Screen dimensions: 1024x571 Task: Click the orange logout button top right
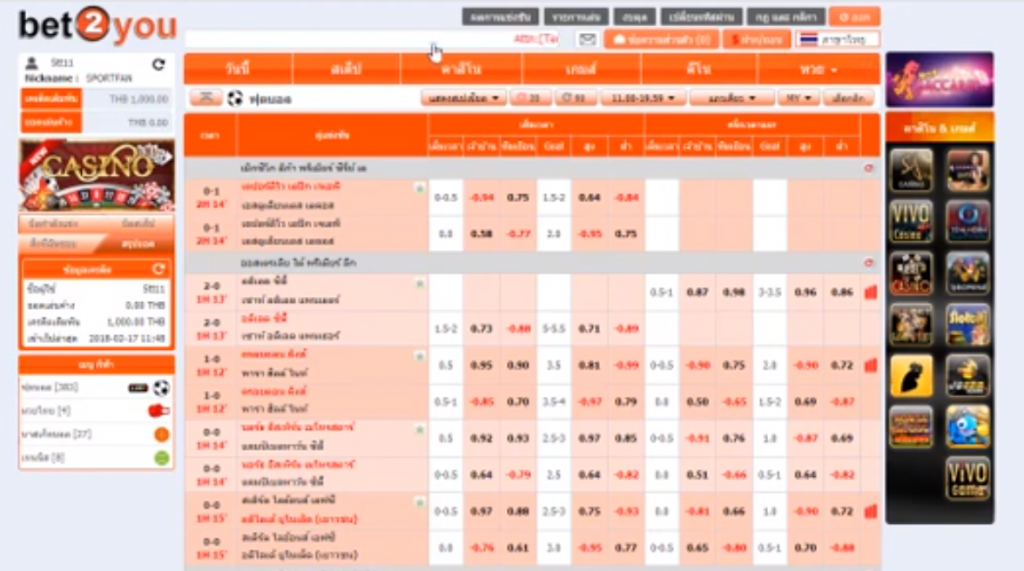point(854,17)
